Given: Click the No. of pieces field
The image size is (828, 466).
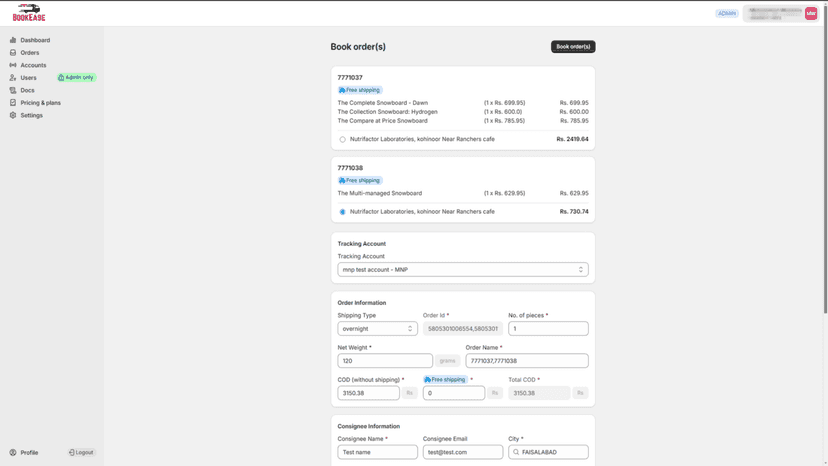Looking at the screenshot, I should click(x=548, y=329).
